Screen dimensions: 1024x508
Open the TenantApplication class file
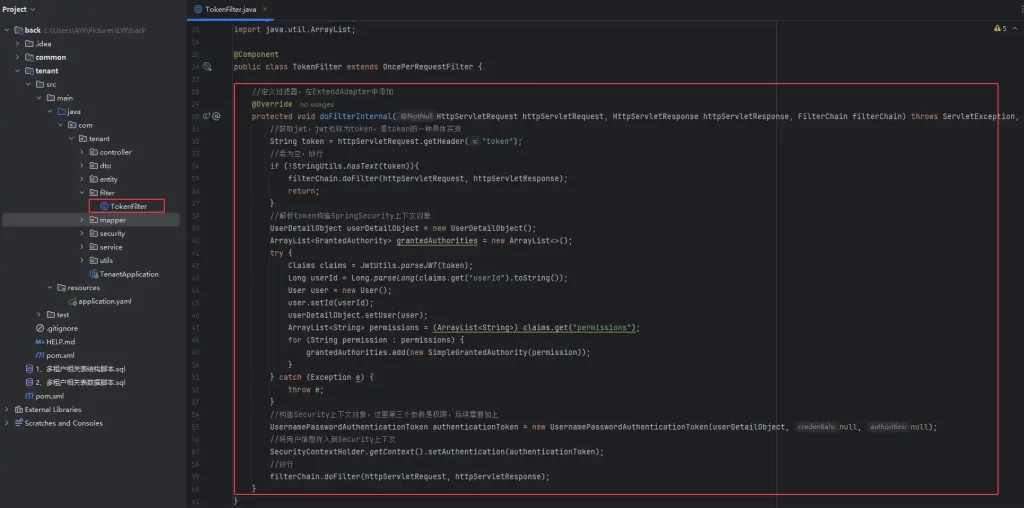(x=128, y=274)
